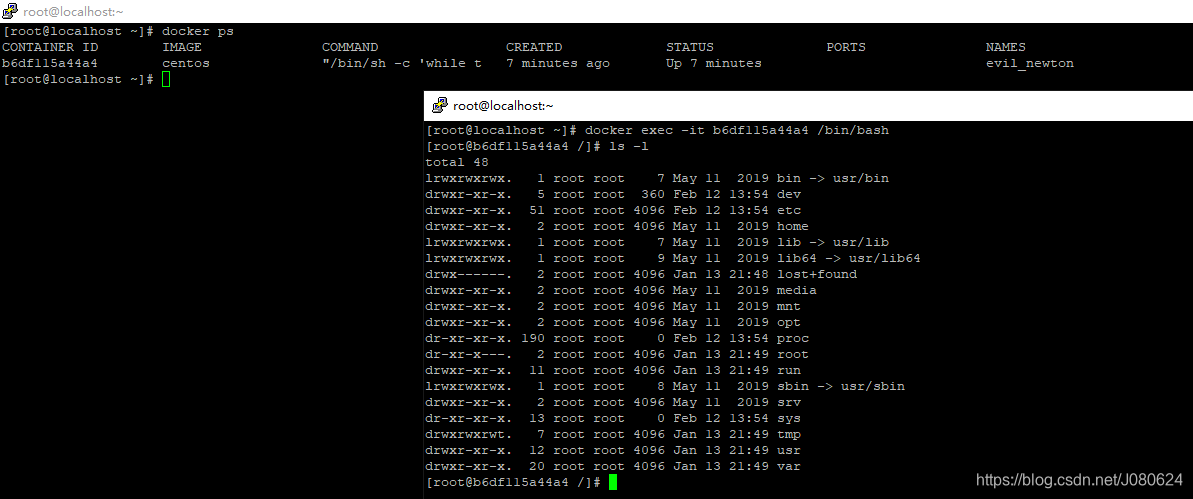
Task: Select the 'NAMES' column header
Action: click(x=1006, y=47)
